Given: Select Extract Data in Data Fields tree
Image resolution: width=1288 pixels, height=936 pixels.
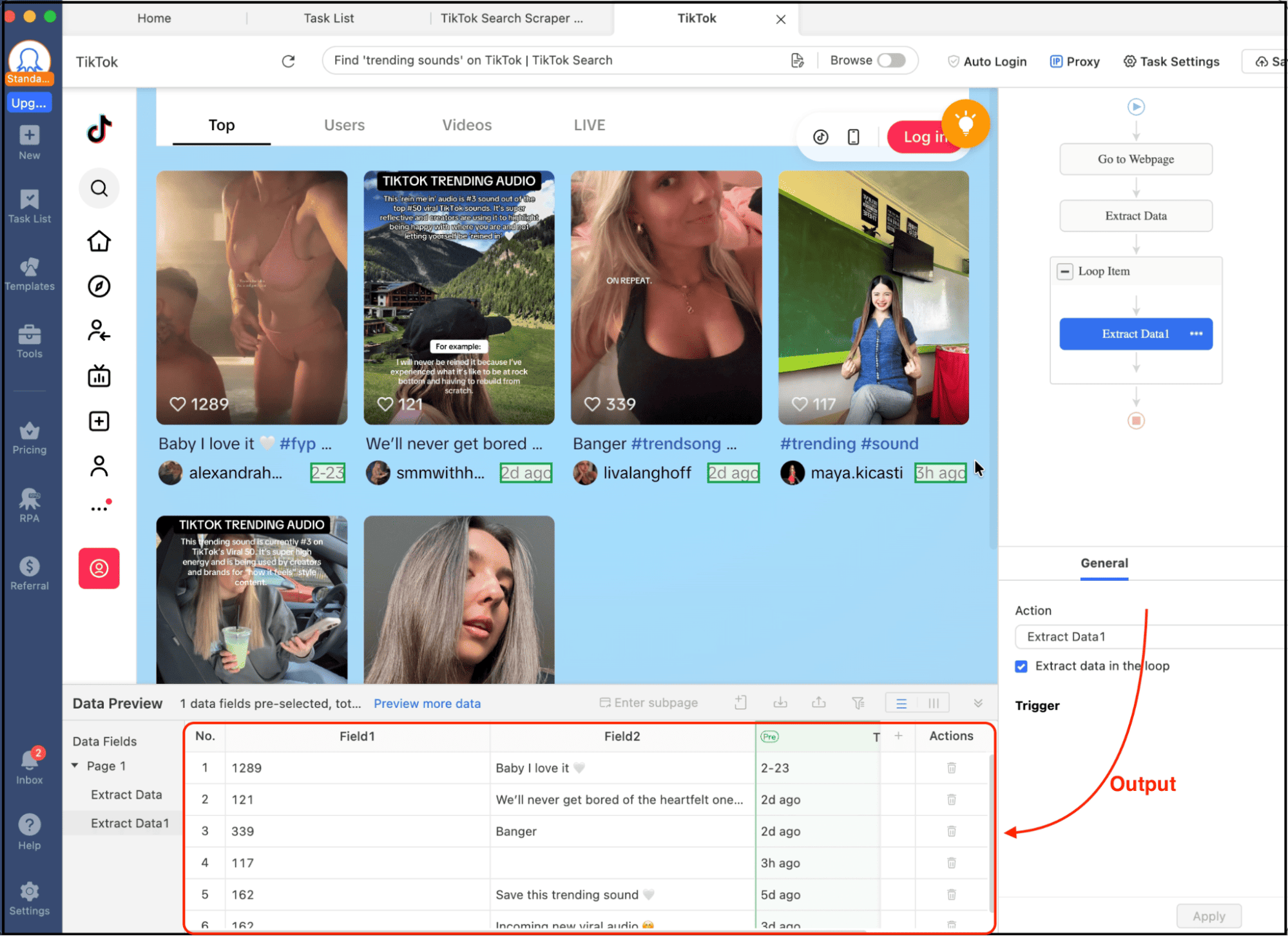Looking at the screenshot, I should (x=126, y=795).
